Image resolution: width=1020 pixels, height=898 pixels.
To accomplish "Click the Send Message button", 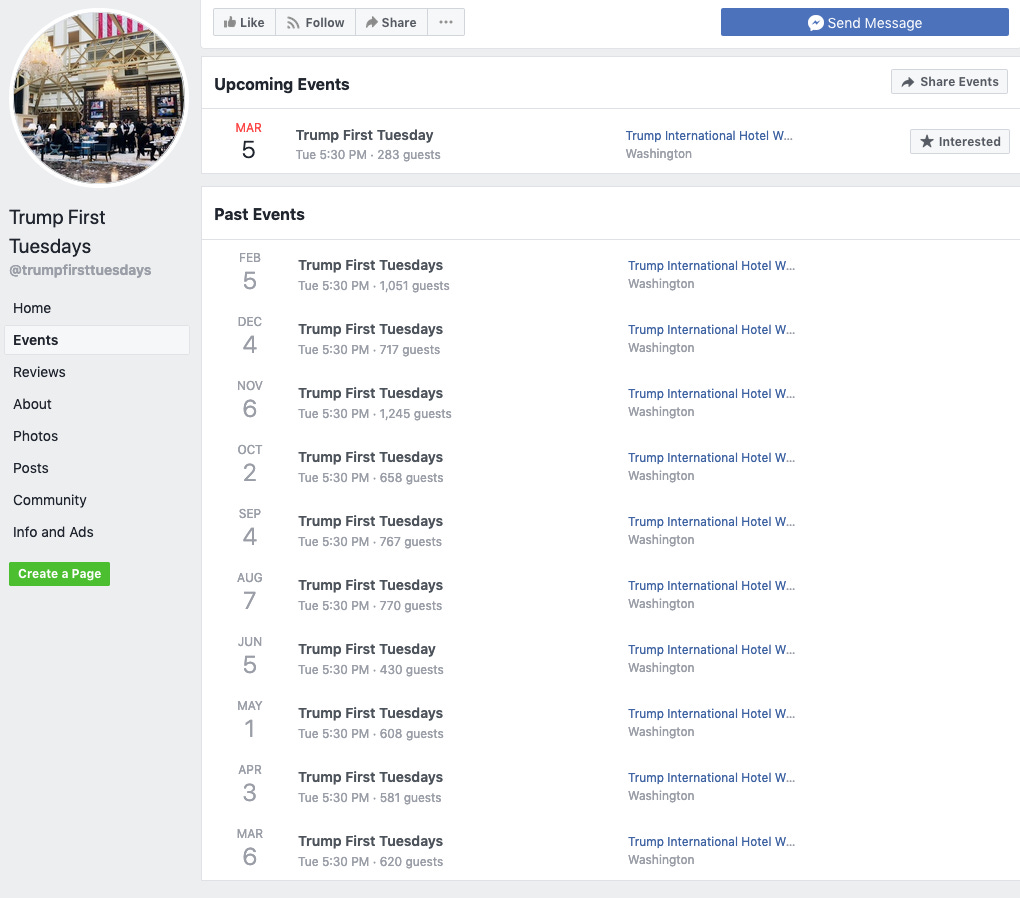I will pyautogui.click(x=865, y=23).
